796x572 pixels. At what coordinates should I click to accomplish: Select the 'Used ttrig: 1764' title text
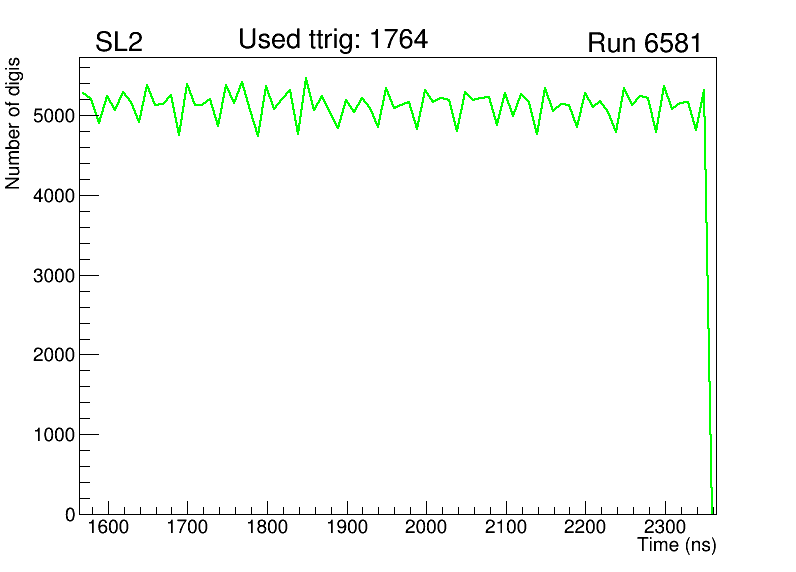(333, 40)
